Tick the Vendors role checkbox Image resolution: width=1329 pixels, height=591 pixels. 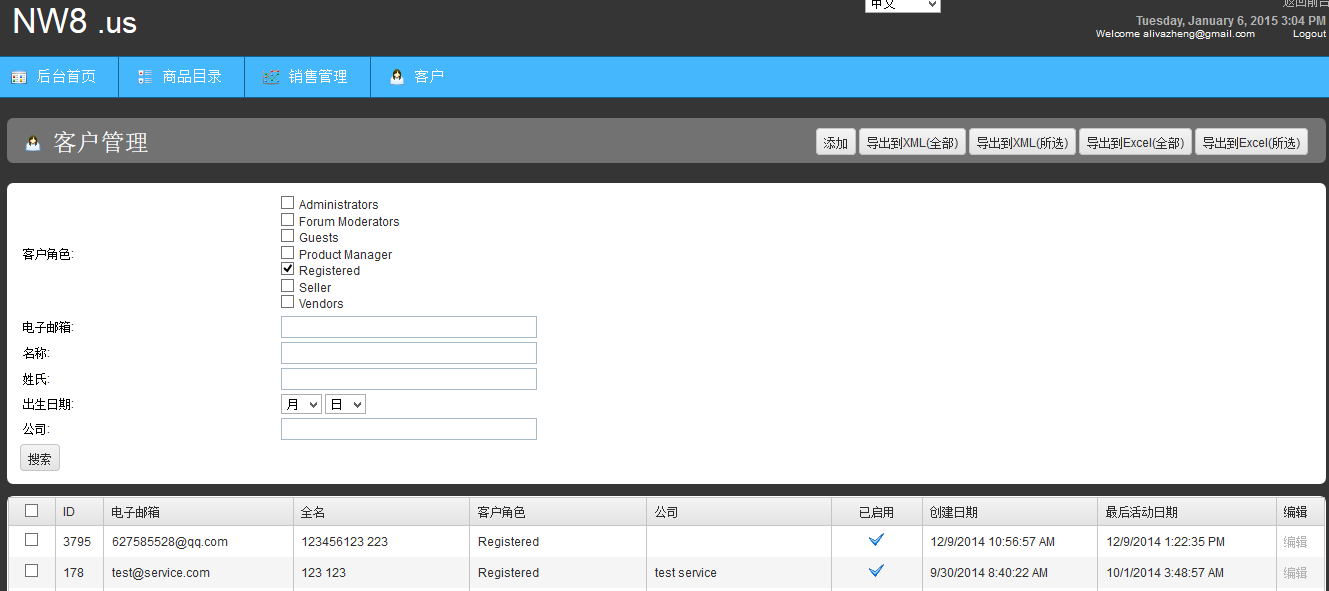pos(288,302)
